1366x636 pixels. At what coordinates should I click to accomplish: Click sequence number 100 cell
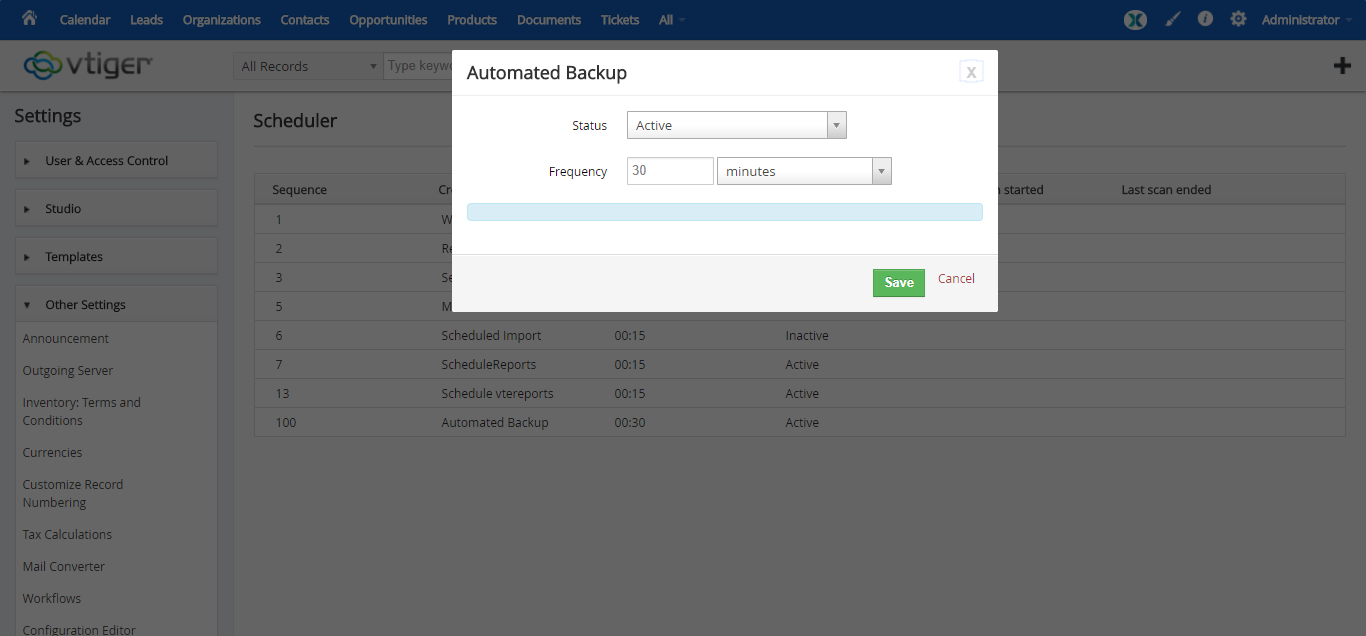(286, 423)
